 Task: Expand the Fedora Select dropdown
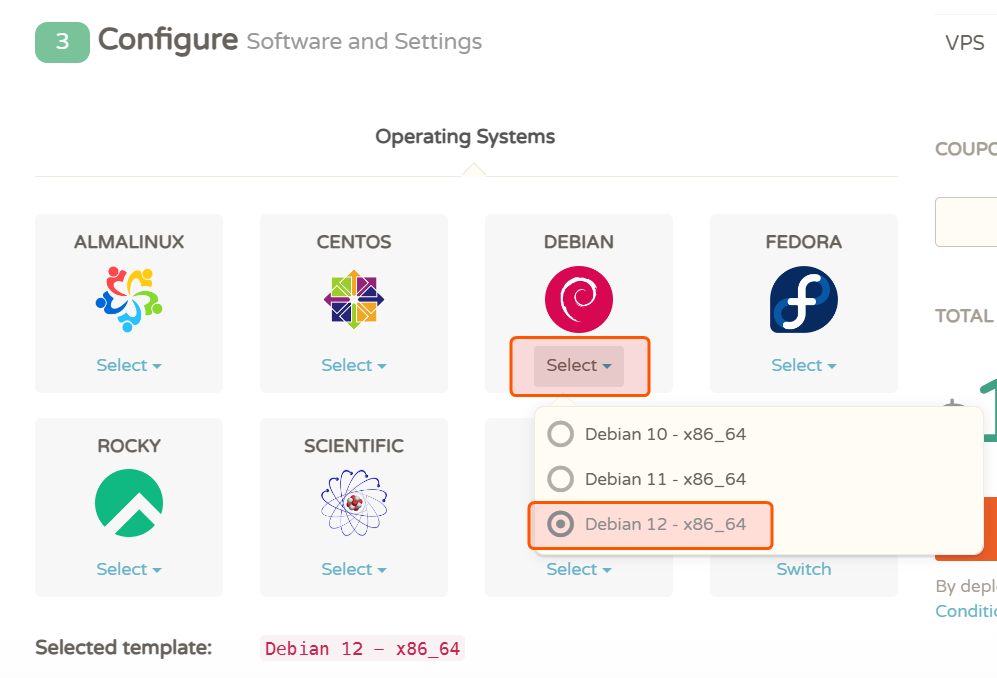804,365
